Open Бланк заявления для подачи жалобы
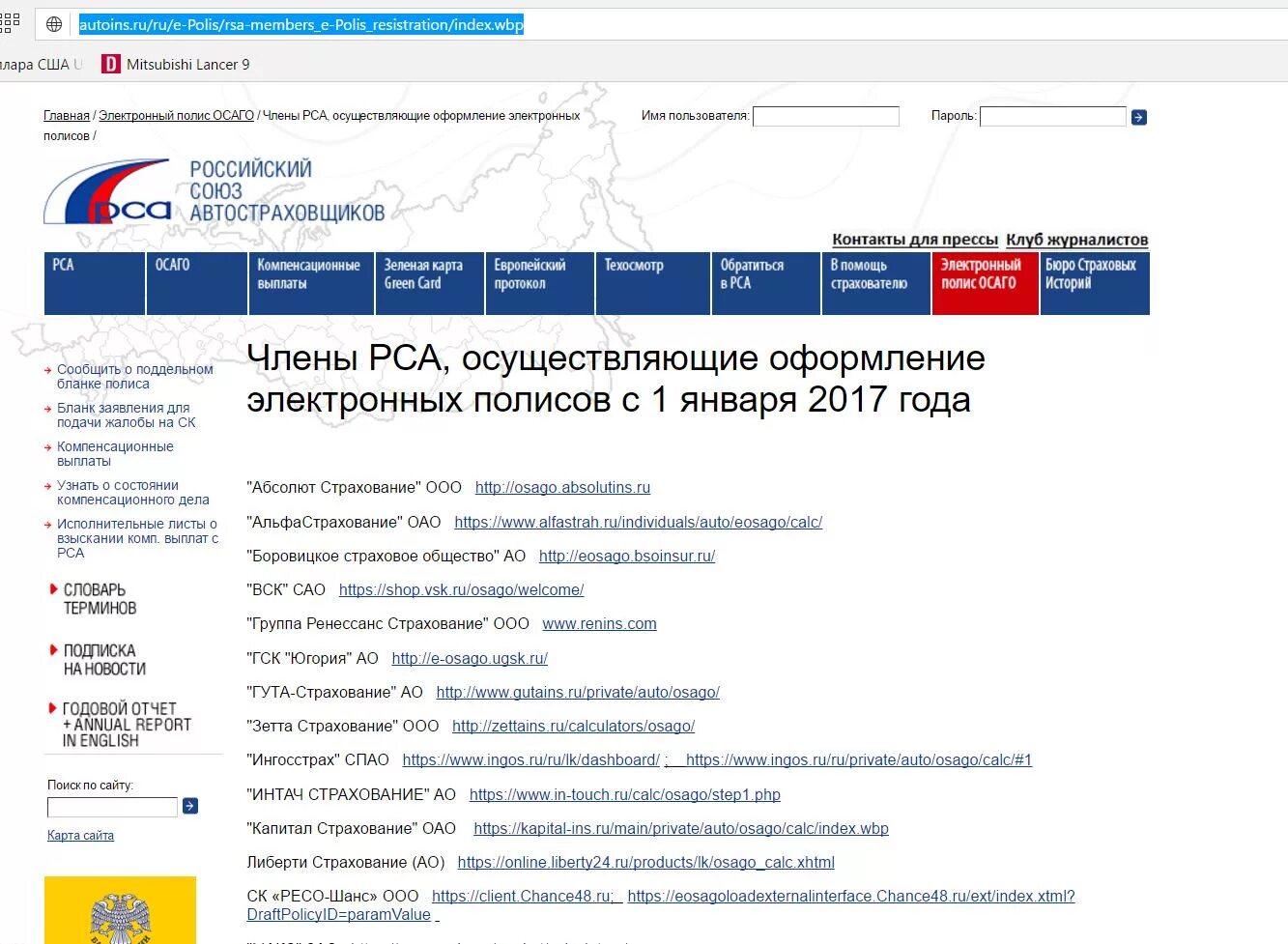The width and height of the screenshot is (1288, 944). click(x=126, y=415)
